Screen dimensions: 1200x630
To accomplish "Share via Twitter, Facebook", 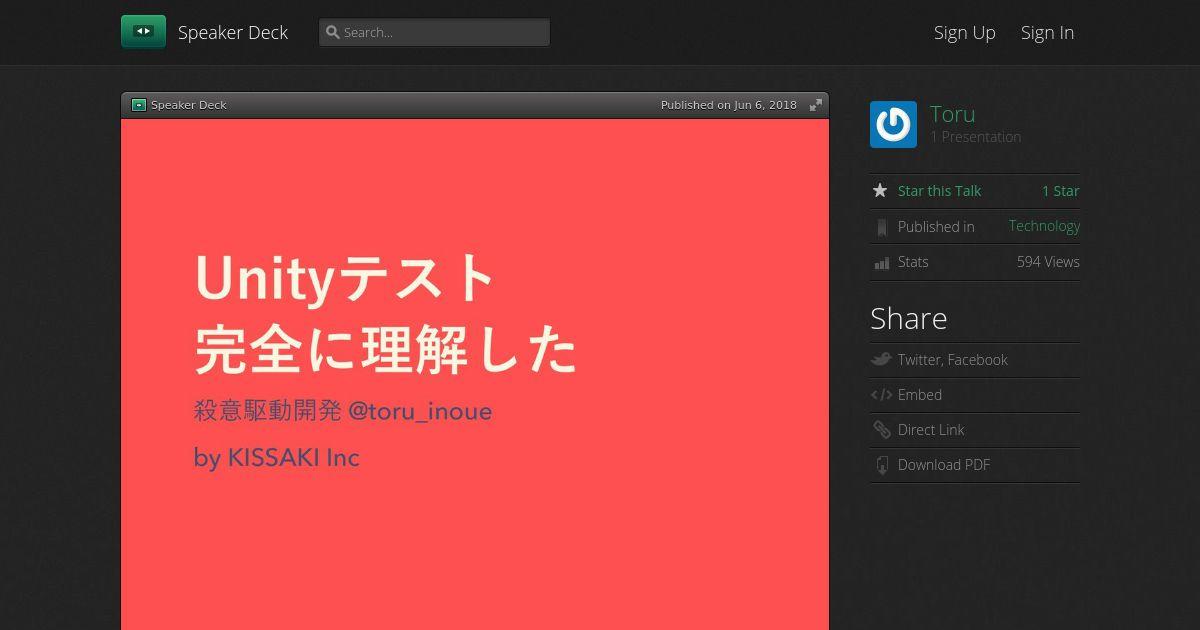I will 952,360.
